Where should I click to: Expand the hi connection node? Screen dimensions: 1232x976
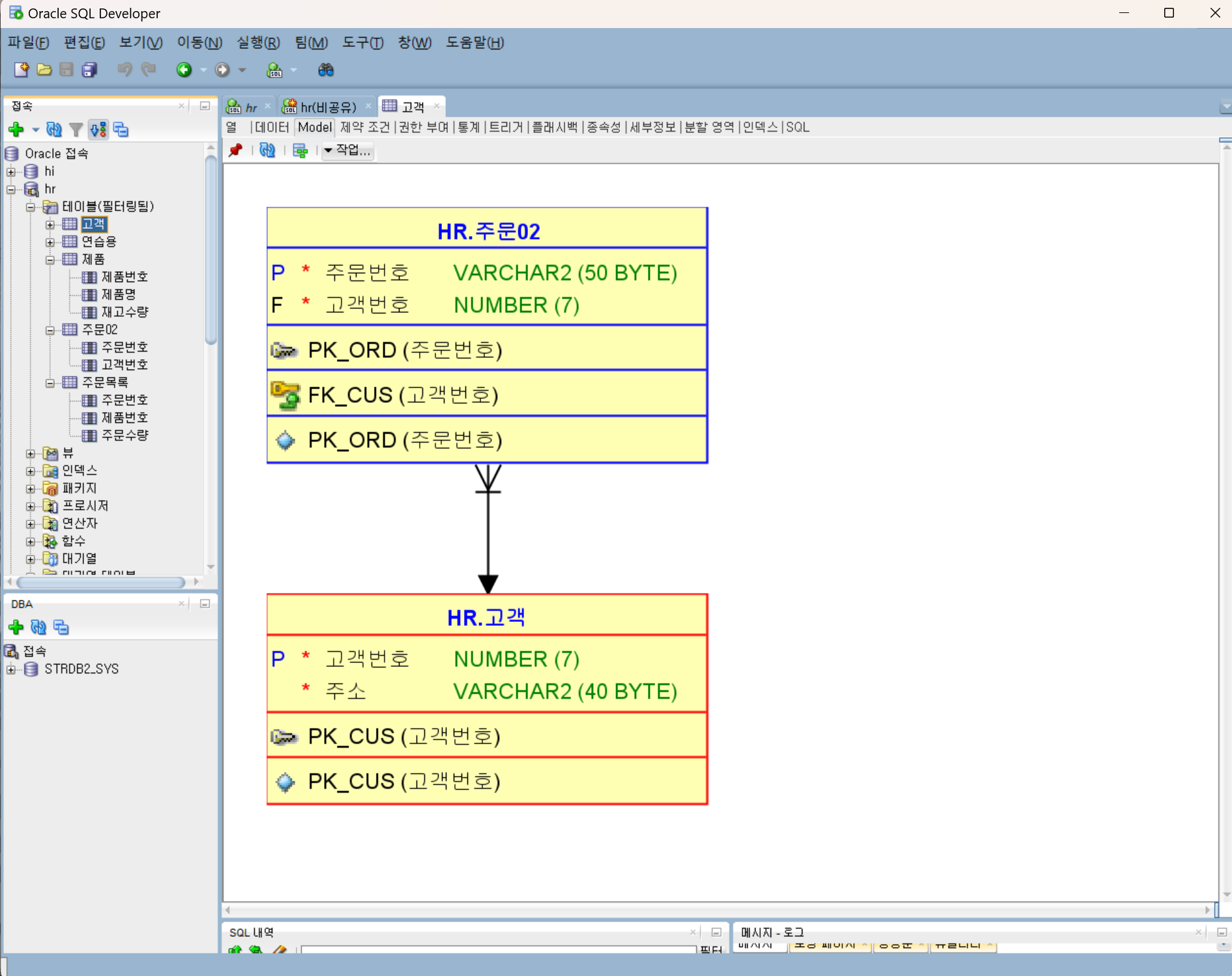tap(11, 172)
